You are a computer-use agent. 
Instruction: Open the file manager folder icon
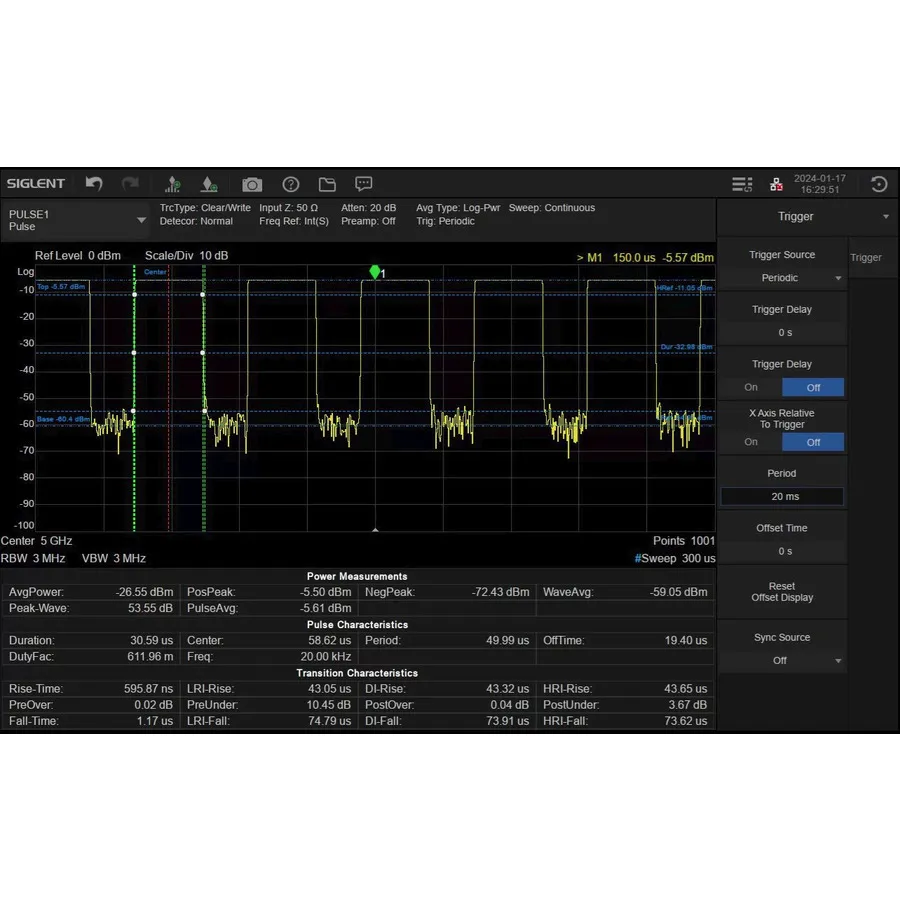click(327, 184)
